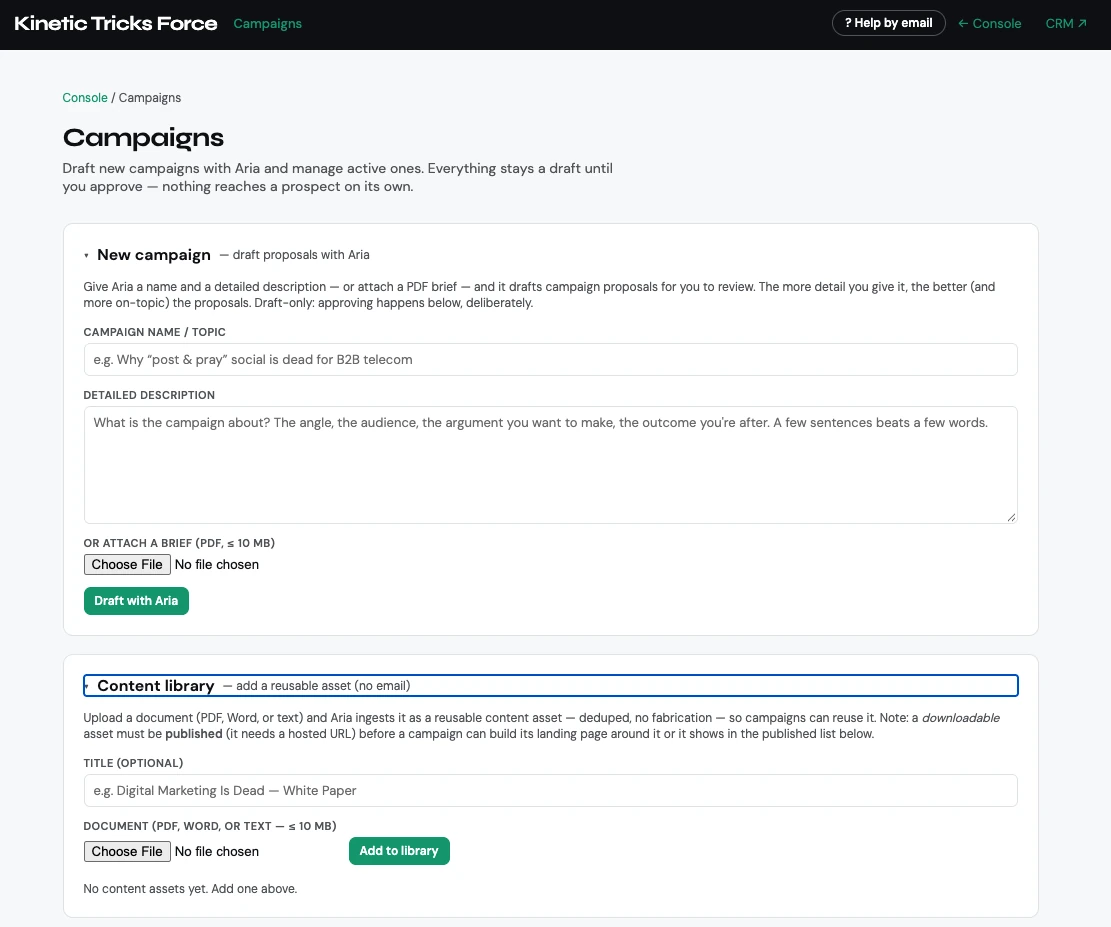Open the Help by email button

point(889,23)
